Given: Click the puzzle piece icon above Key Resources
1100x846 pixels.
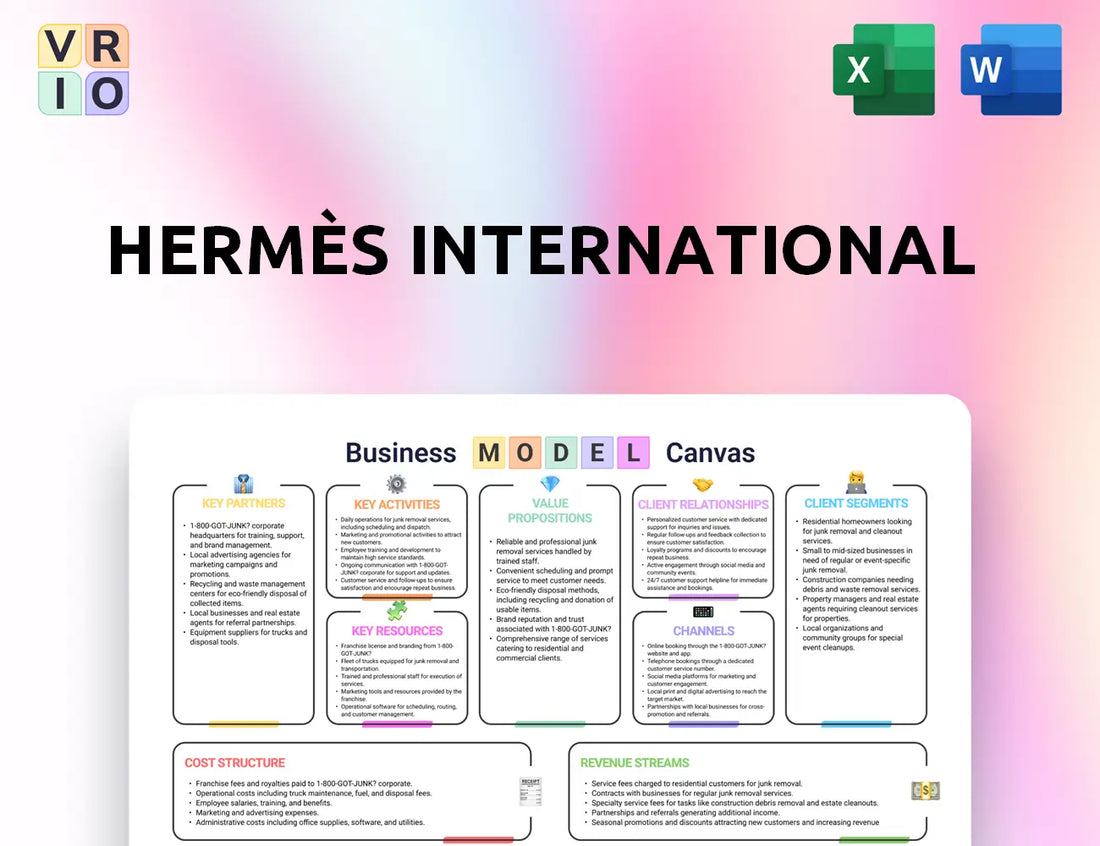Looking at the screenshot, I should coord(396,610).
